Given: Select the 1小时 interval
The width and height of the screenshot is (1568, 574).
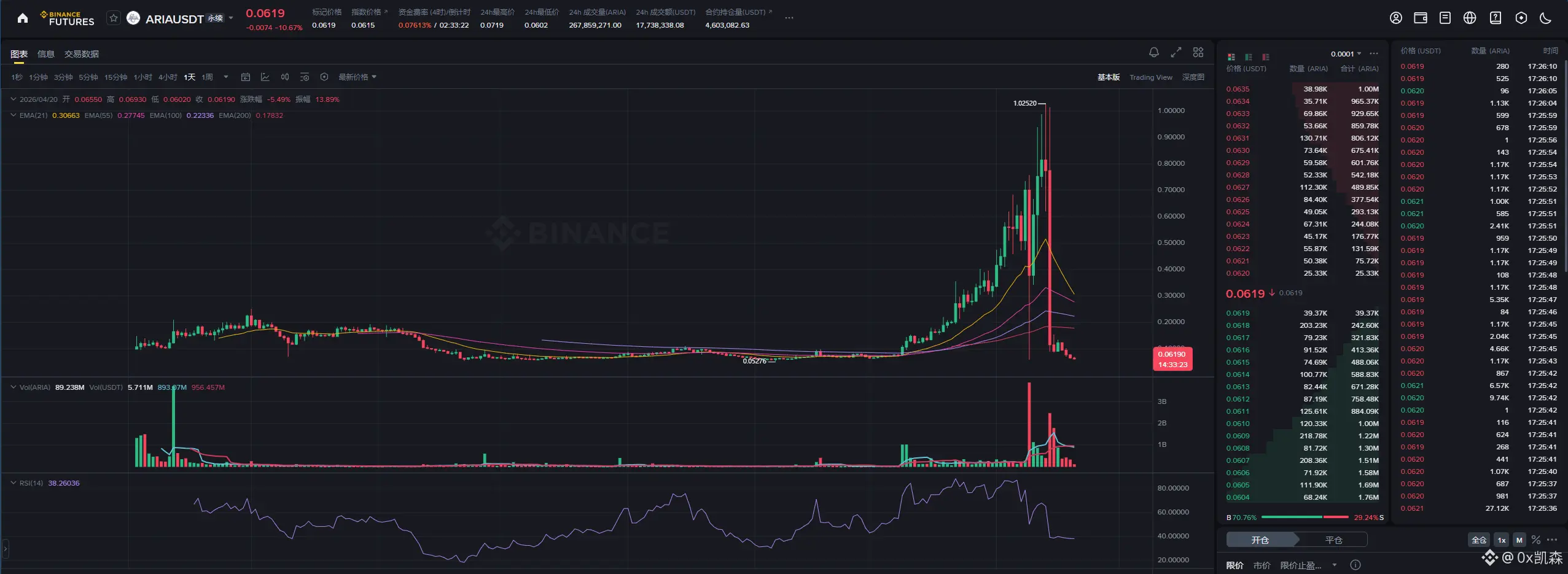Looking at the screenshot, I should coord(143,77).
